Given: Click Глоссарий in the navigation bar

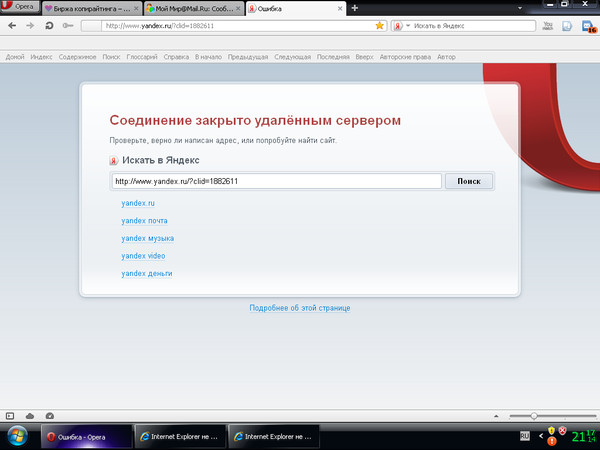Looking at the screenshot, I should click(142, 57).
